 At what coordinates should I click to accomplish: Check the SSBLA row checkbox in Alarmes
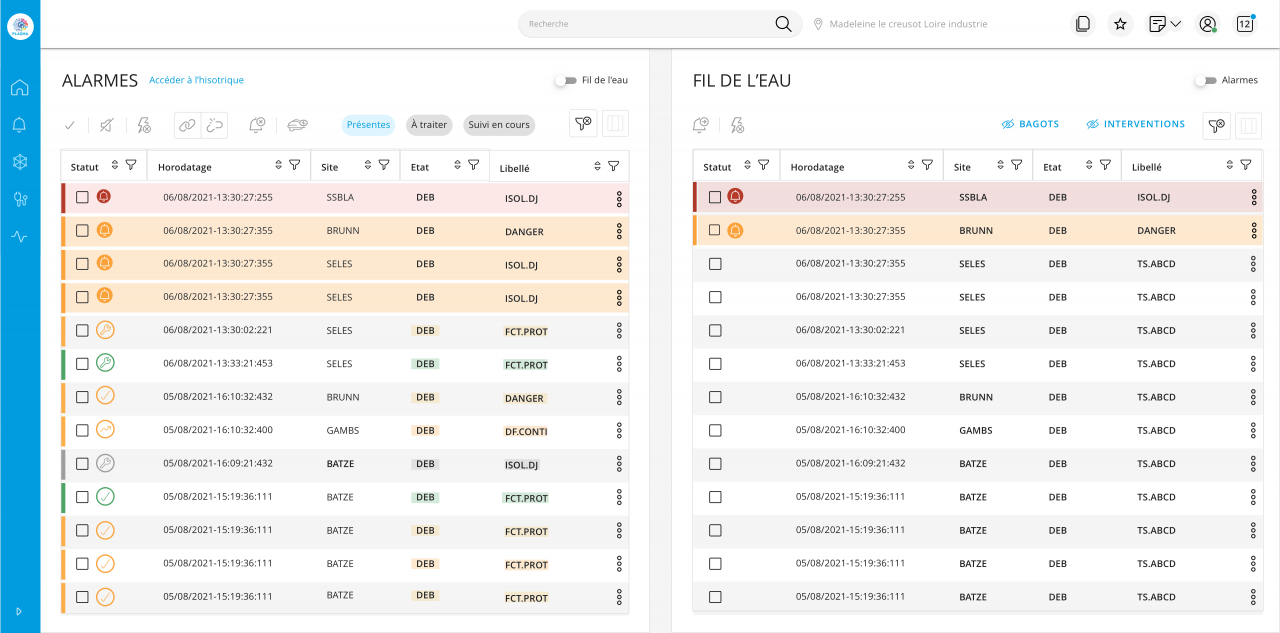pyautogui.click(x=82, y=197)
